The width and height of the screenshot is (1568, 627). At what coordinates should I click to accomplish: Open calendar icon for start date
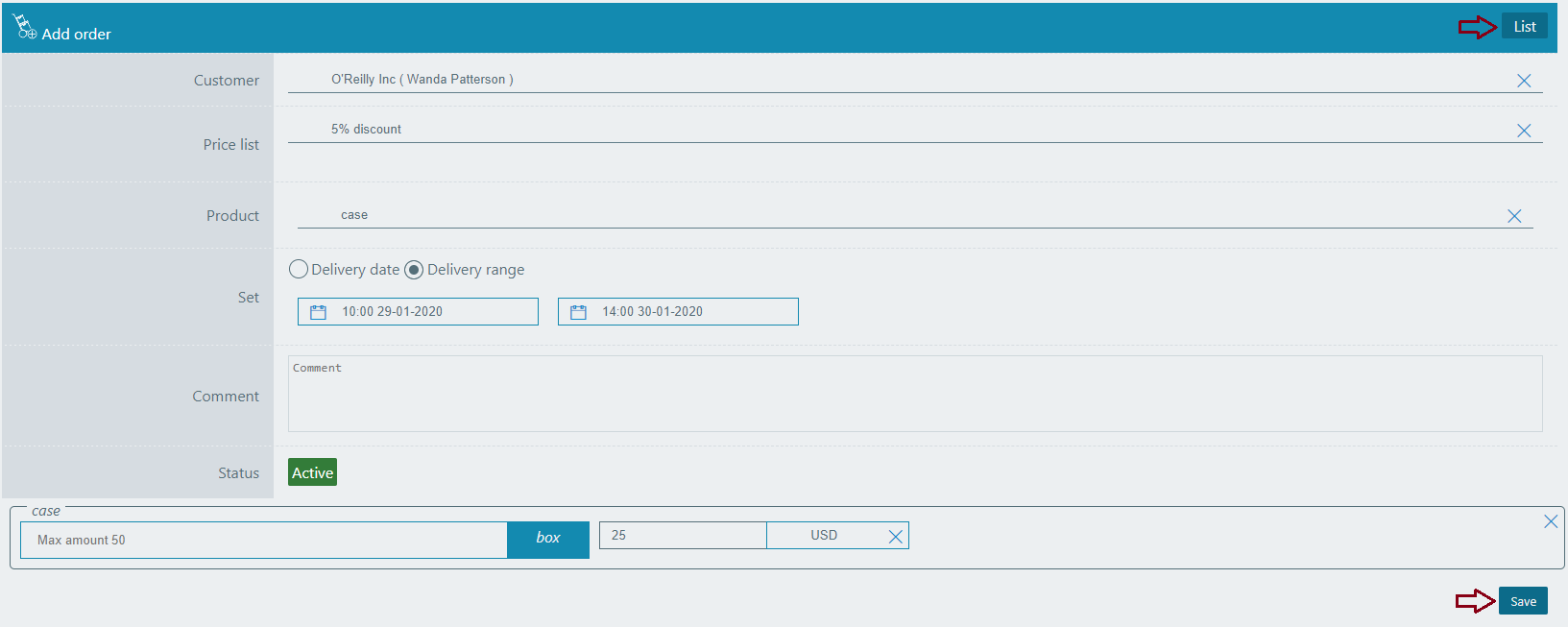point(319,312)
